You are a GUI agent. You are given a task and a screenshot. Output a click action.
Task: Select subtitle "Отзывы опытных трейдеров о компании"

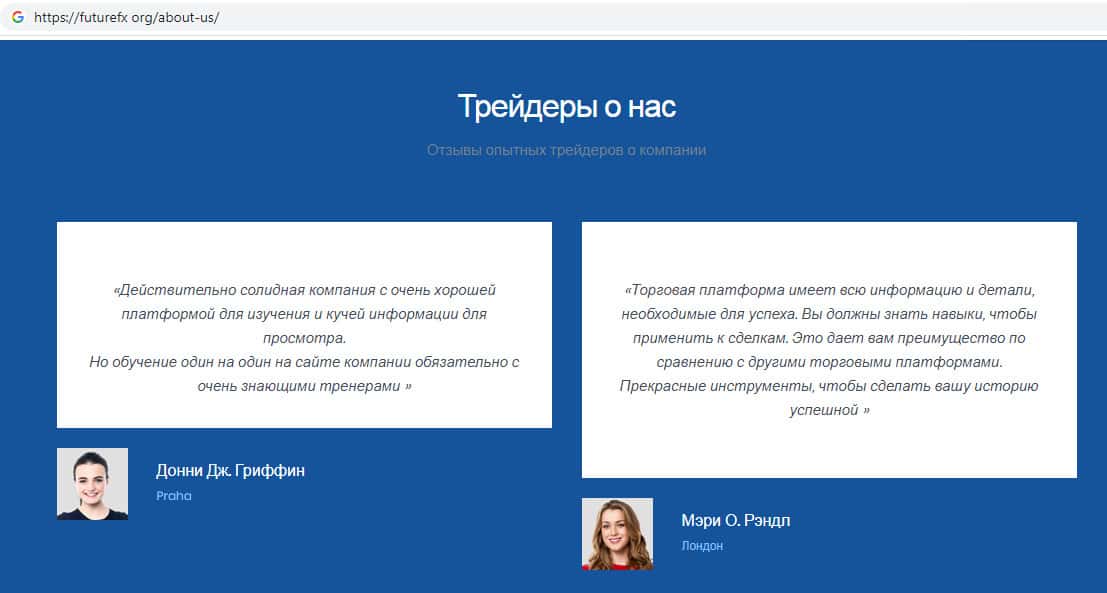[x=566, y=150]
